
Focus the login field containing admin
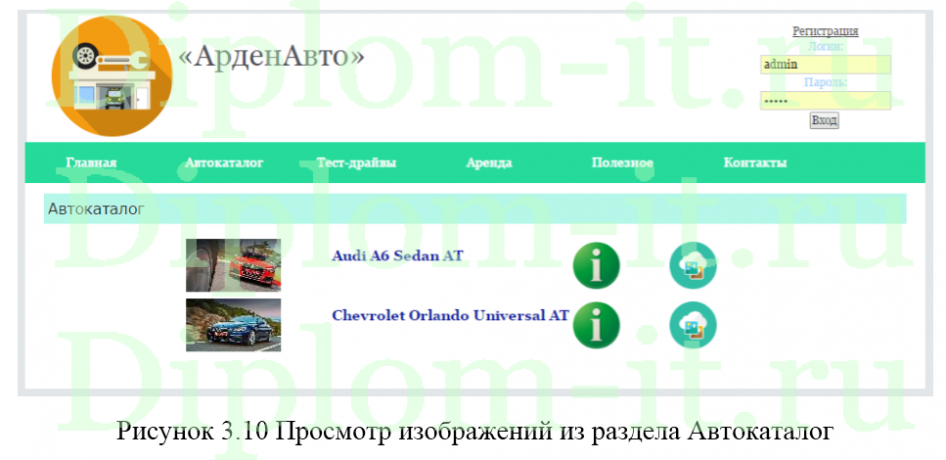pos(824,64)
